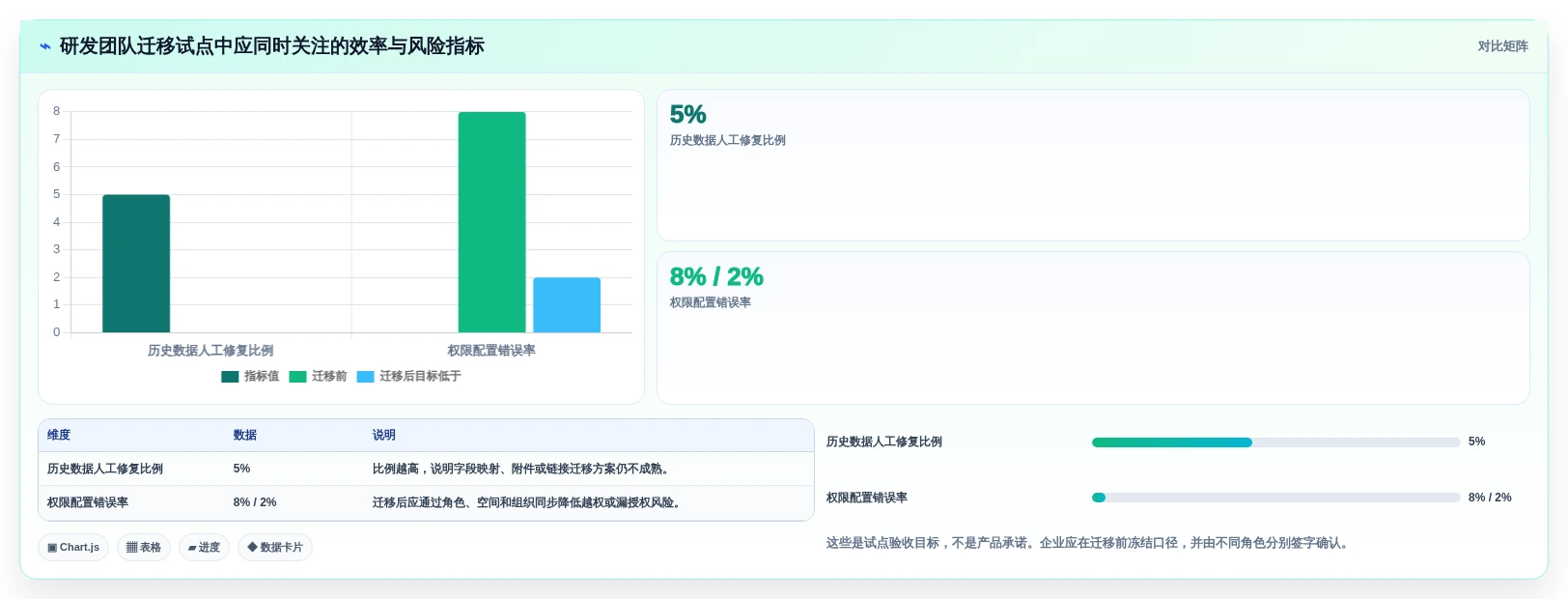Click the y-axis tick label 8

(x=57, y=111)
